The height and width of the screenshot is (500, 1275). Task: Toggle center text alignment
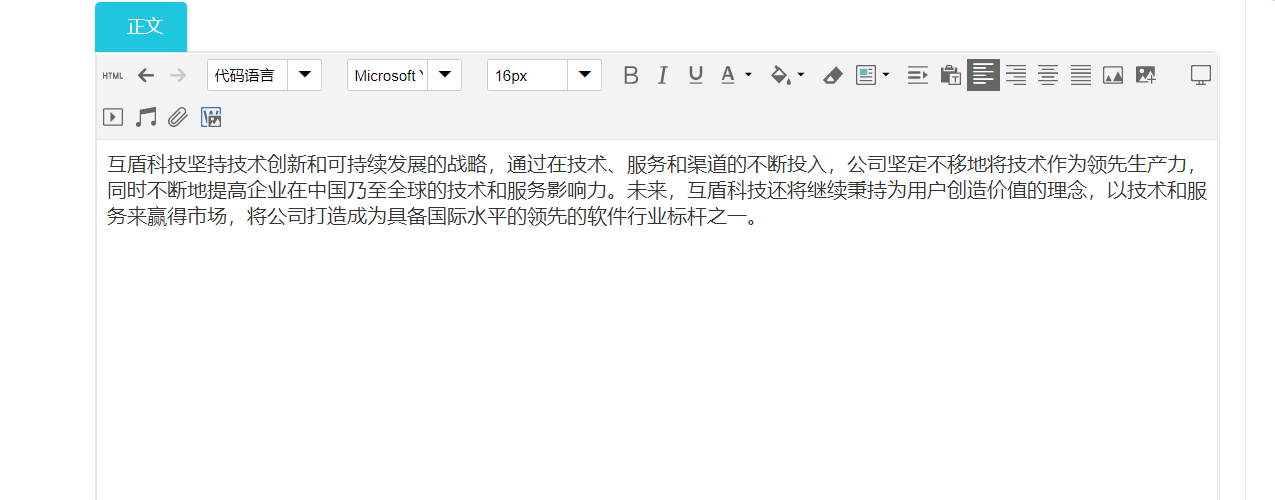[x=1048, y=75]
